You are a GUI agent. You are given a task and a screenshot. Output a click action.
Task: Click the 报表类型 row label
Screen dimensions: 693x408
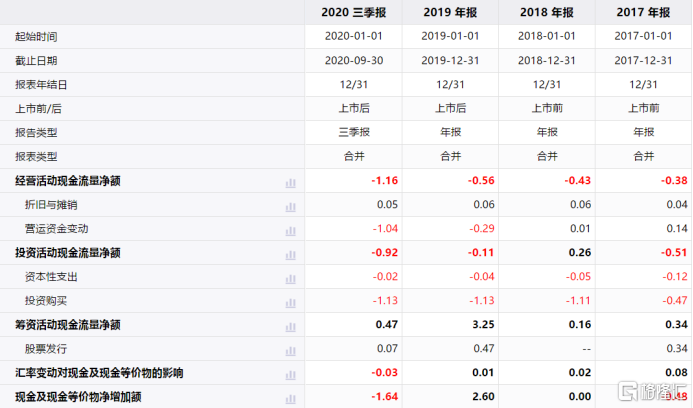coord(36,156)
